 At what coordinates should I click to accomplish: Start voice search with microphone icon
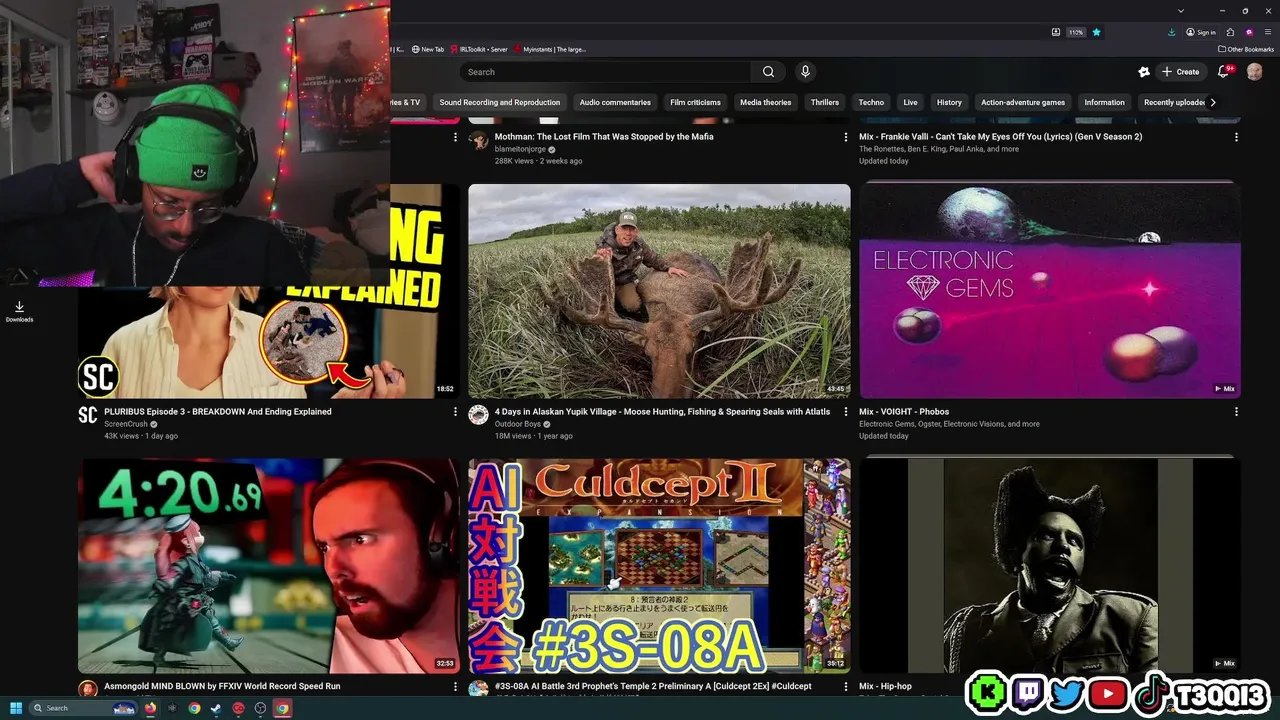(805, 72)
